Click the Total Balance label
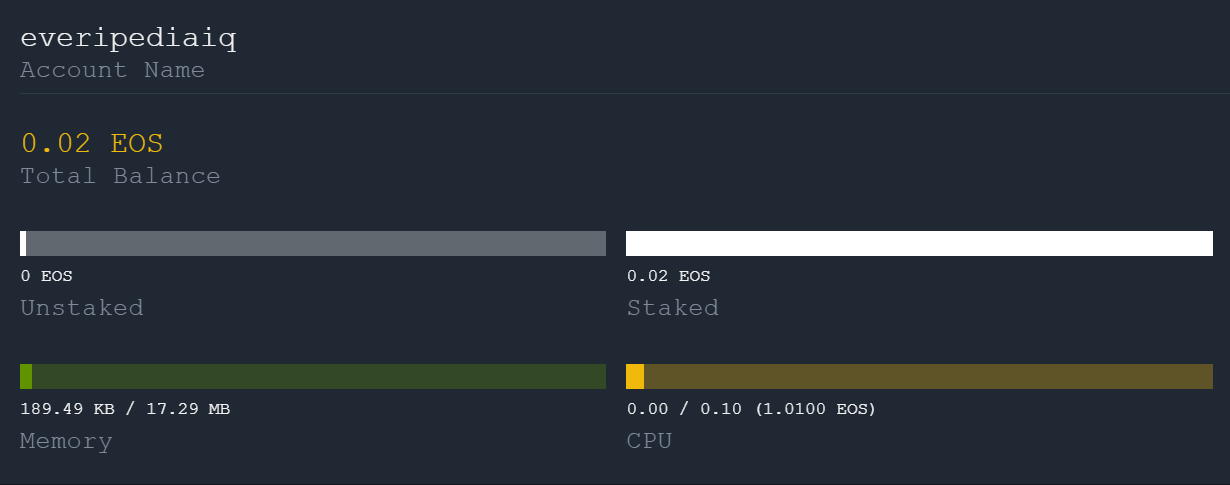The height and width of the screenshot is (485, 1230). tap(120, 176)
